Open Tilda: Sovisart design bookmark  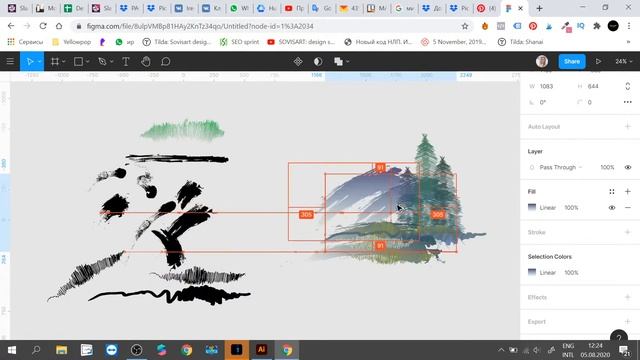[177, 42]
